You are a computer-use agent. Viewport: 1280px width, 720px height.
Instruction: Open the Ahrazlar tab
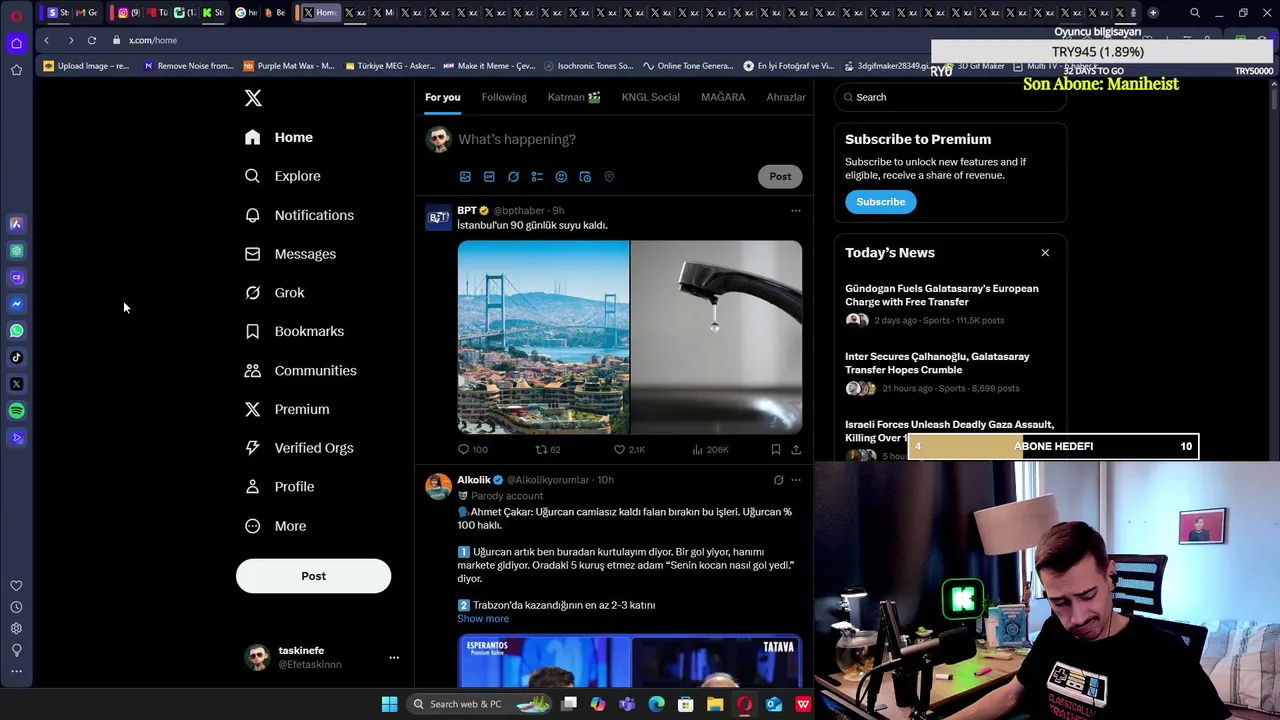click(x=786, y=97)
